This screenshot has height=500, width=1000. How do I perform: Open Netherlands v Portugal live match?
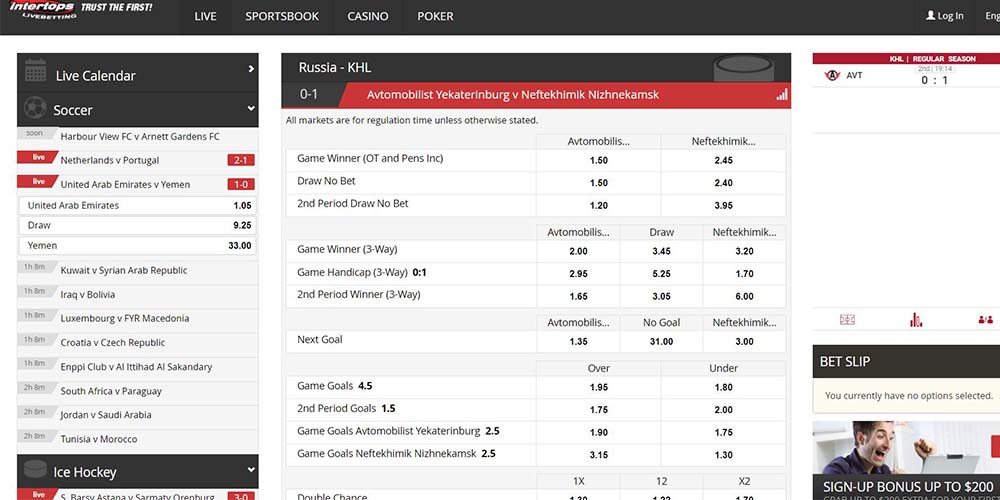click(x=110, y=160)
